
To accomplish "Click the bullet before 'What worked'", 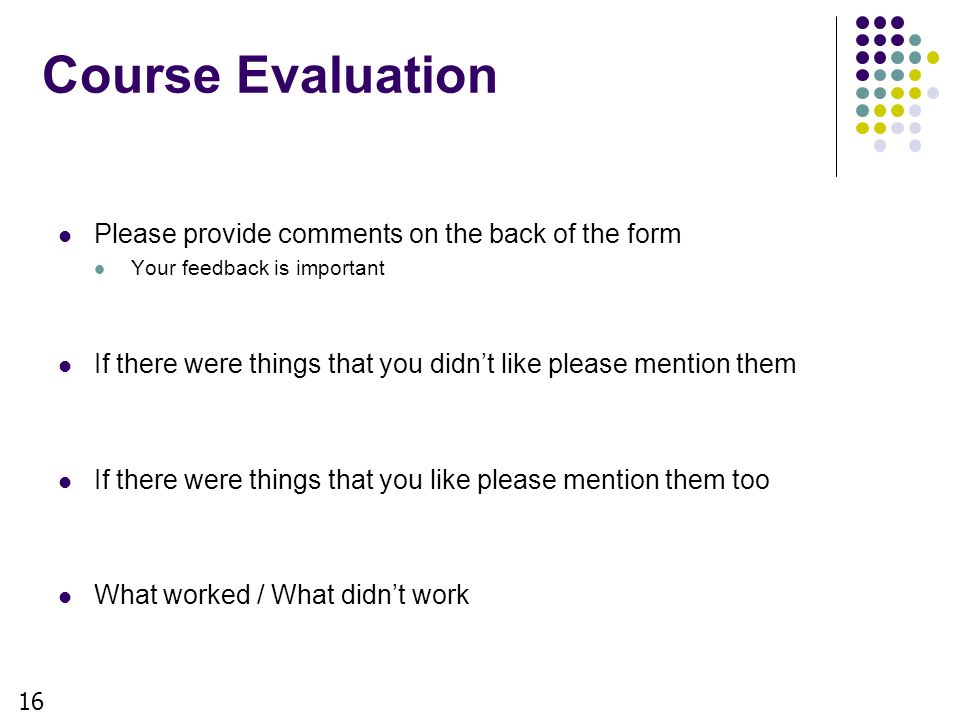I will 65,598.
